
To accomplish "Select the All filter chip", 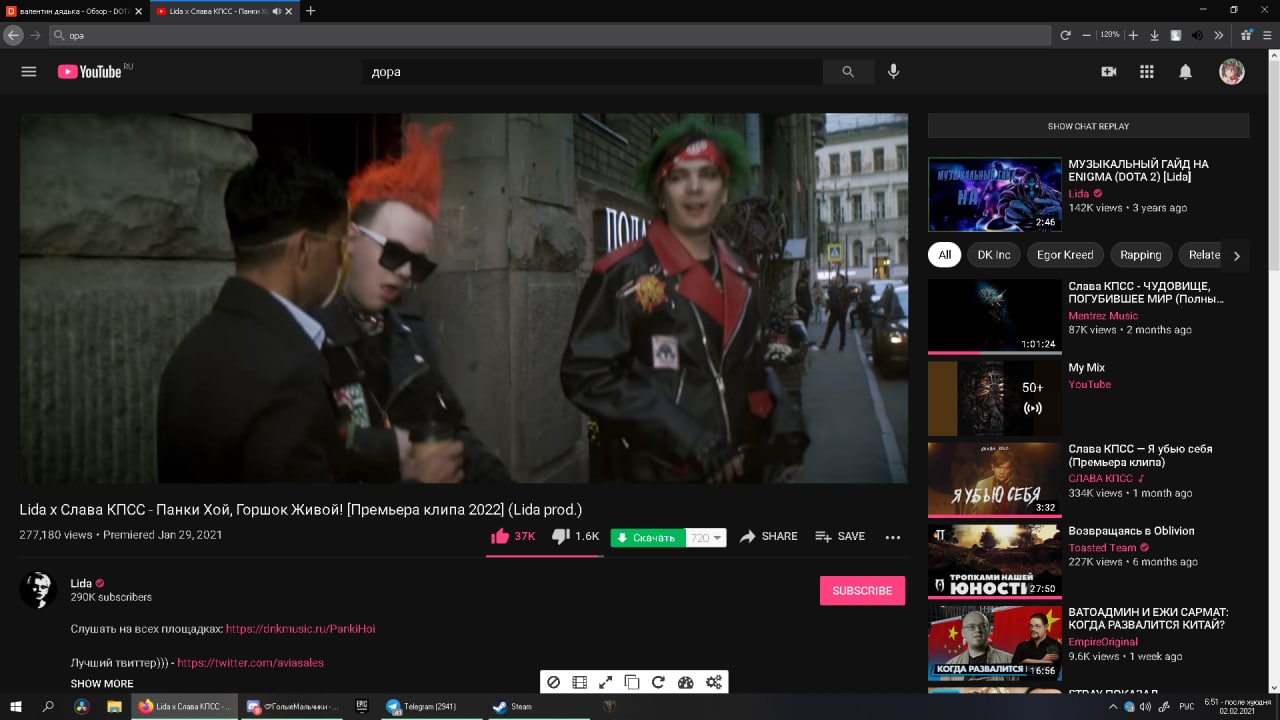I will click(x=944, y=255).
